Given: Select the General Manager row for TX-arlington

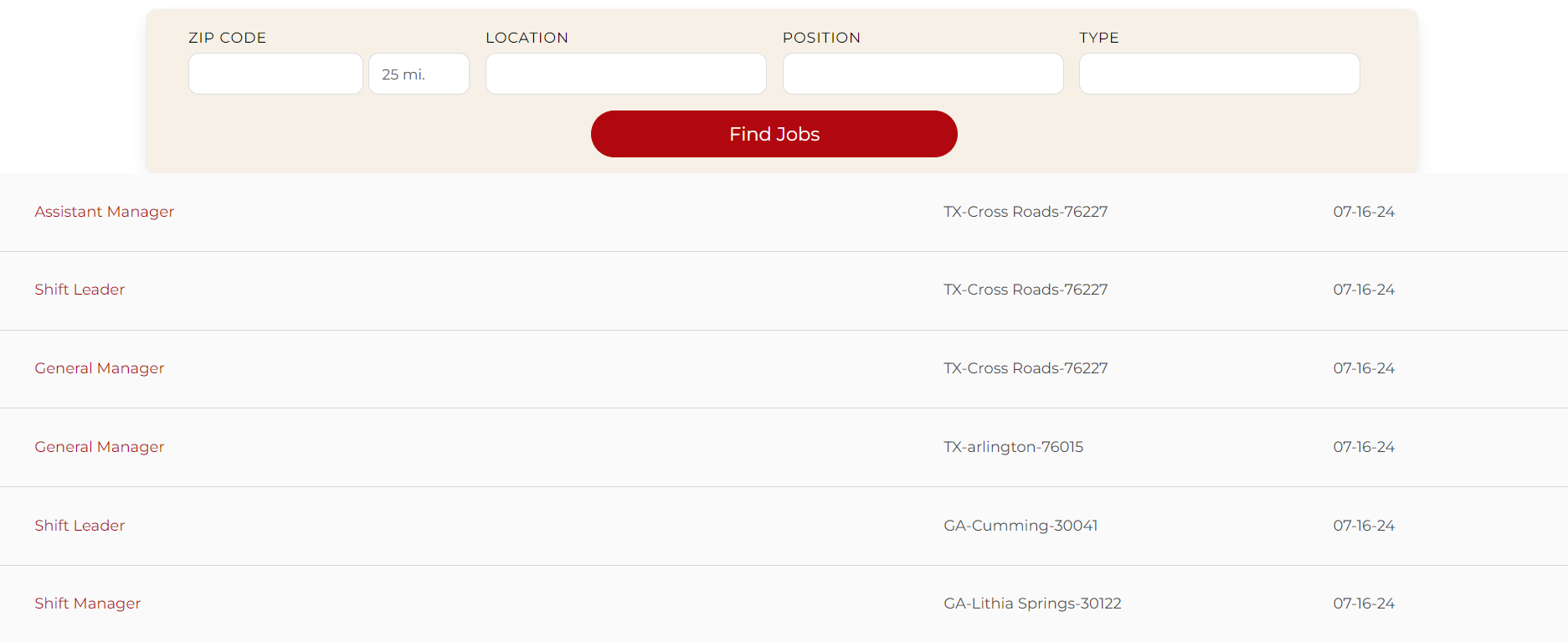Looking at the screenshot, I should (586, 447).
